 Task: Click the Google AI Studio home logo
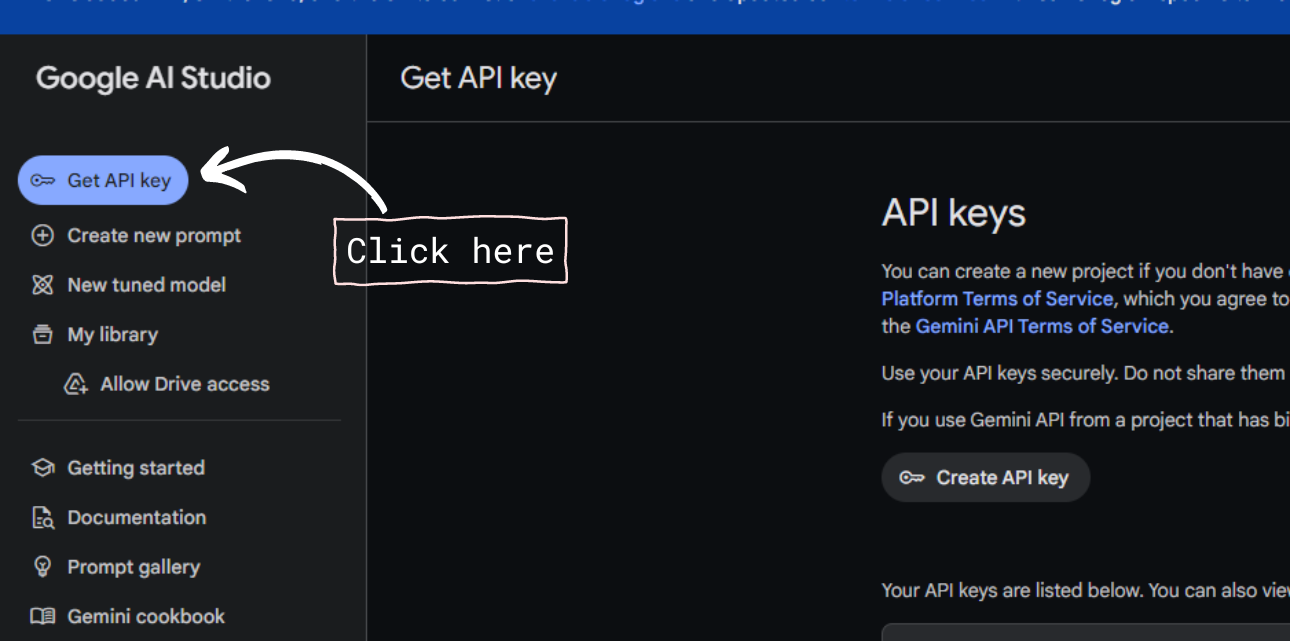point(152,78)
